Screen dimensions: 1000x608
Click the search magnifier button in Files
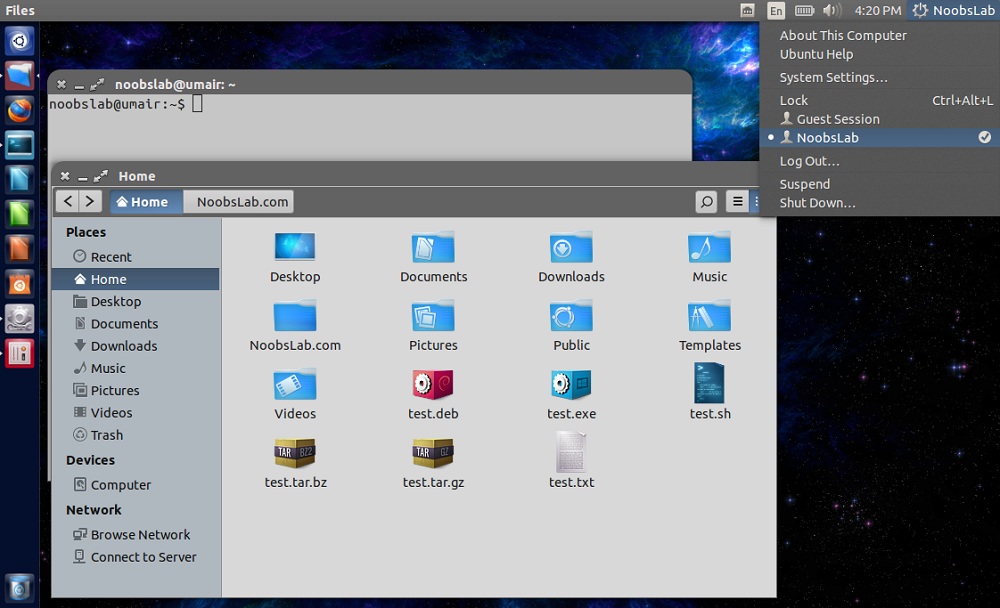706,202
